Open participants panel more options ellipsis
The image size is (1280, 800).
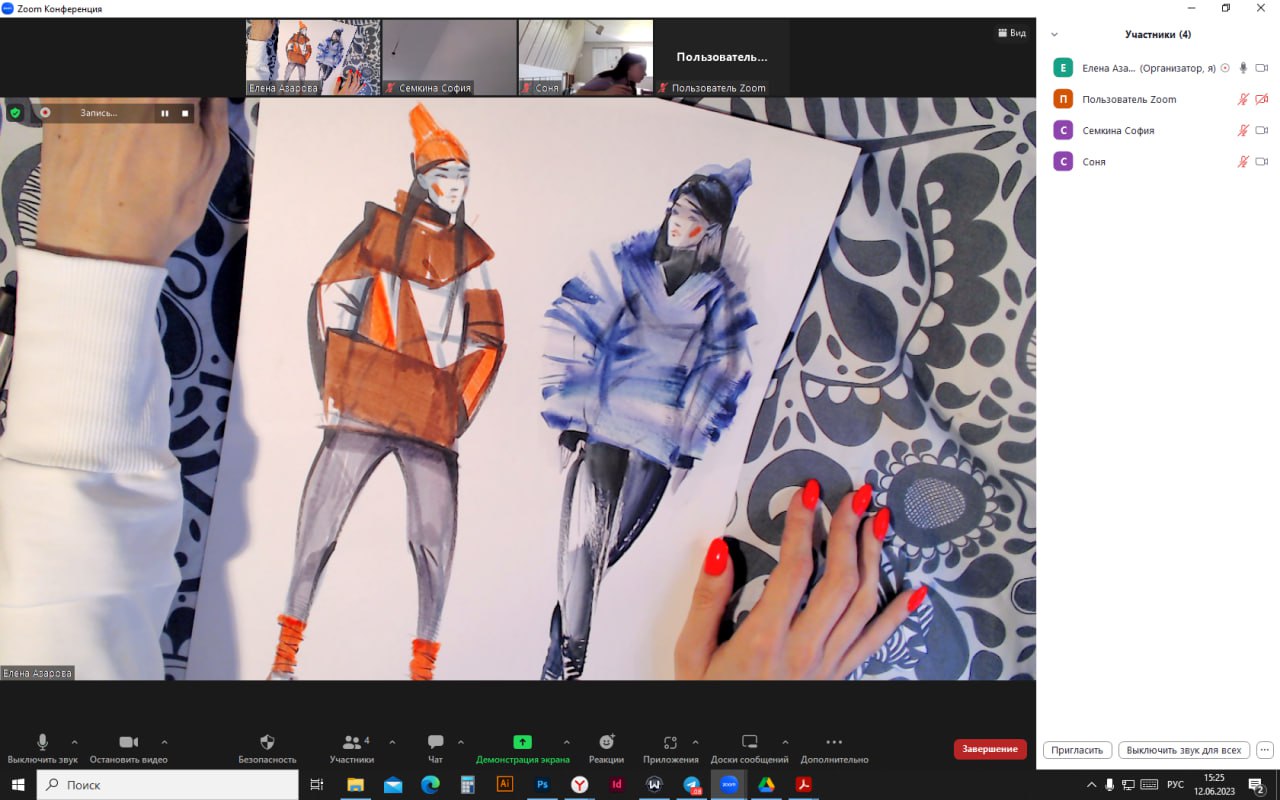tap(1265, 750)
